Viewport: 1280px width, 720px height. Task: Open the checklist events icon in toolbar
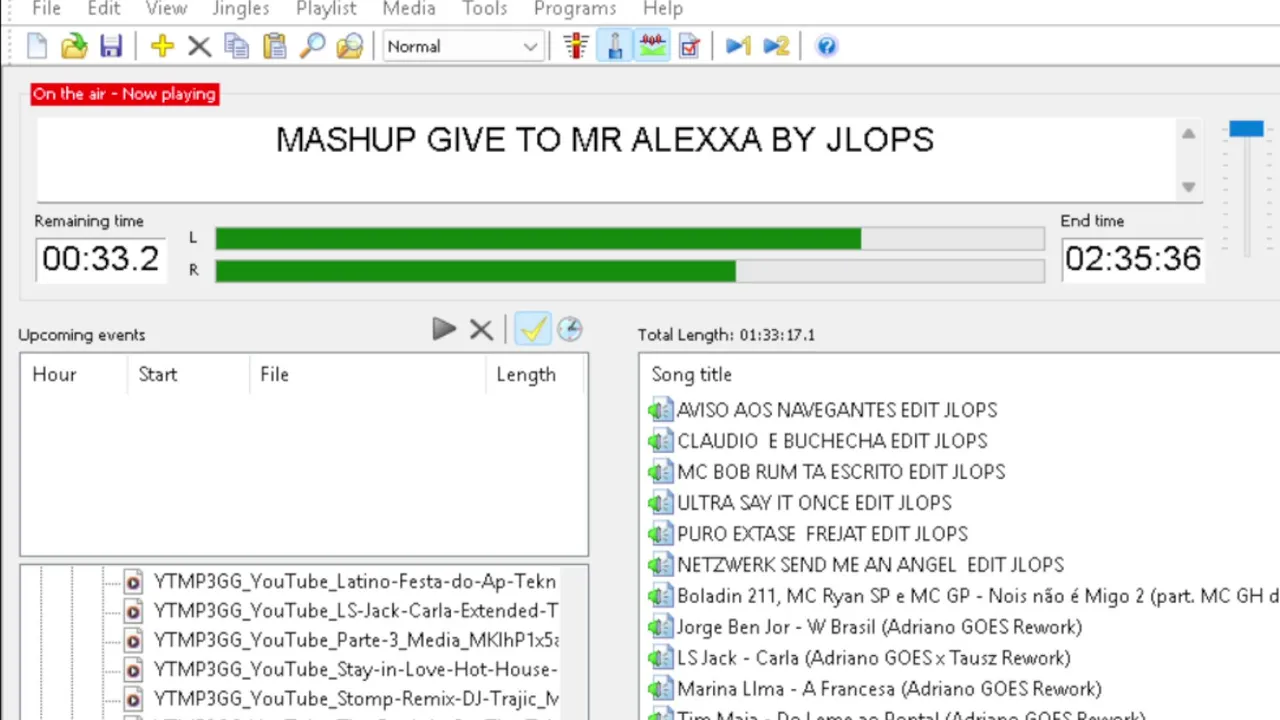click(x=689, y=46)
